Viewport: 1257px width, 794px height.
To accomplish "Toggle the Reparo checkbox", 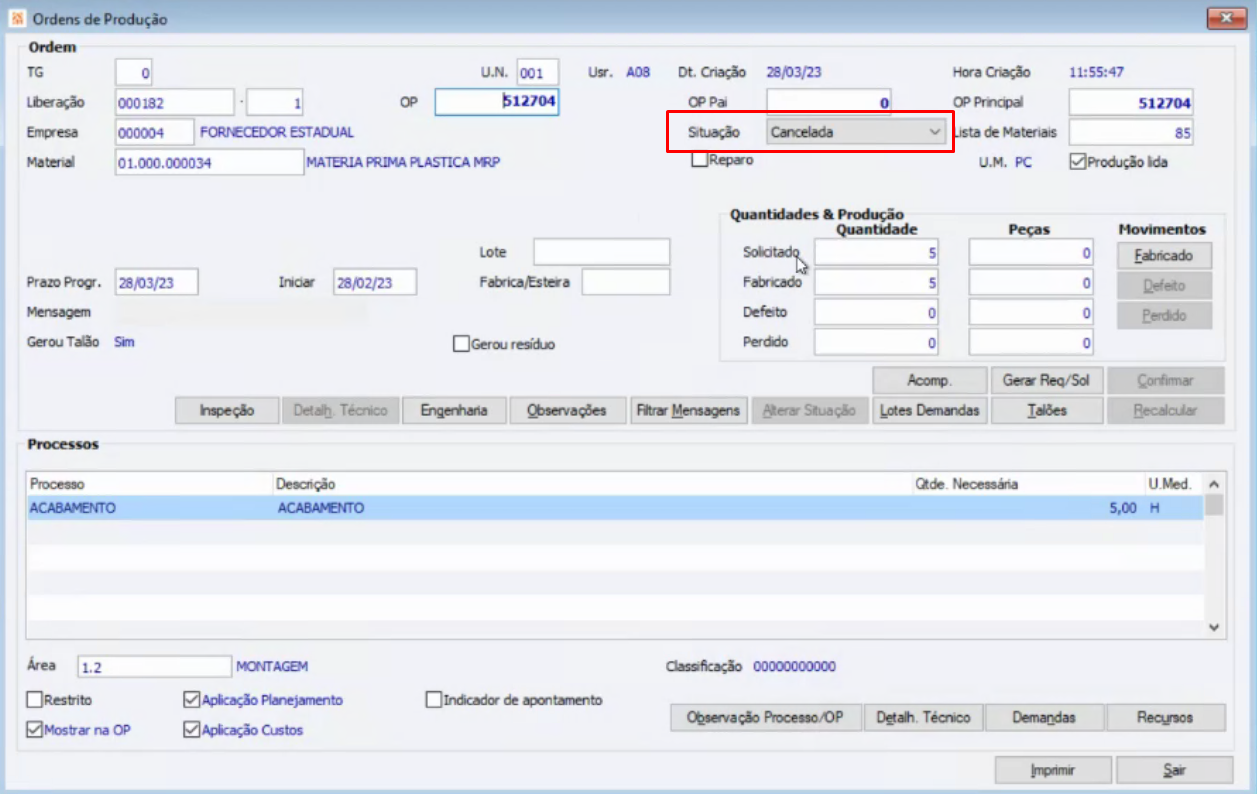I will coord(700,160).
